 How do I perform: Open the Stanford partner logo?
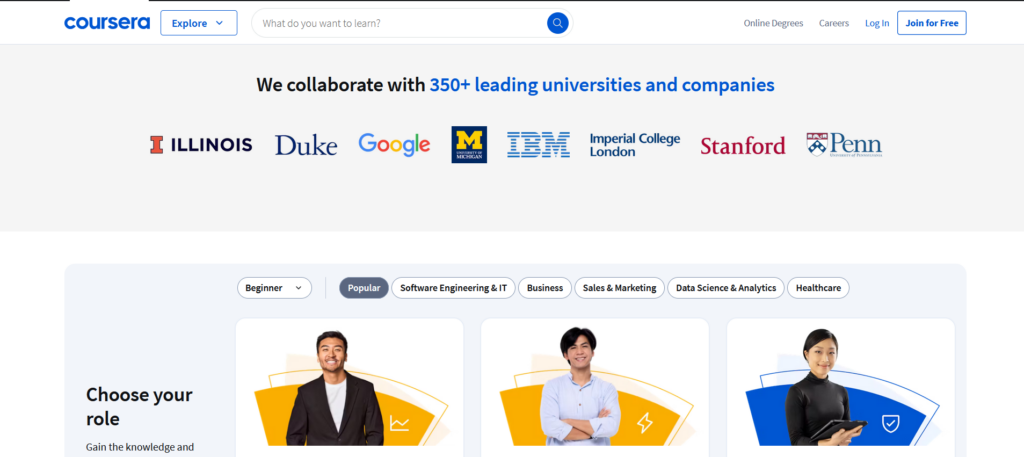coord(743,146)
